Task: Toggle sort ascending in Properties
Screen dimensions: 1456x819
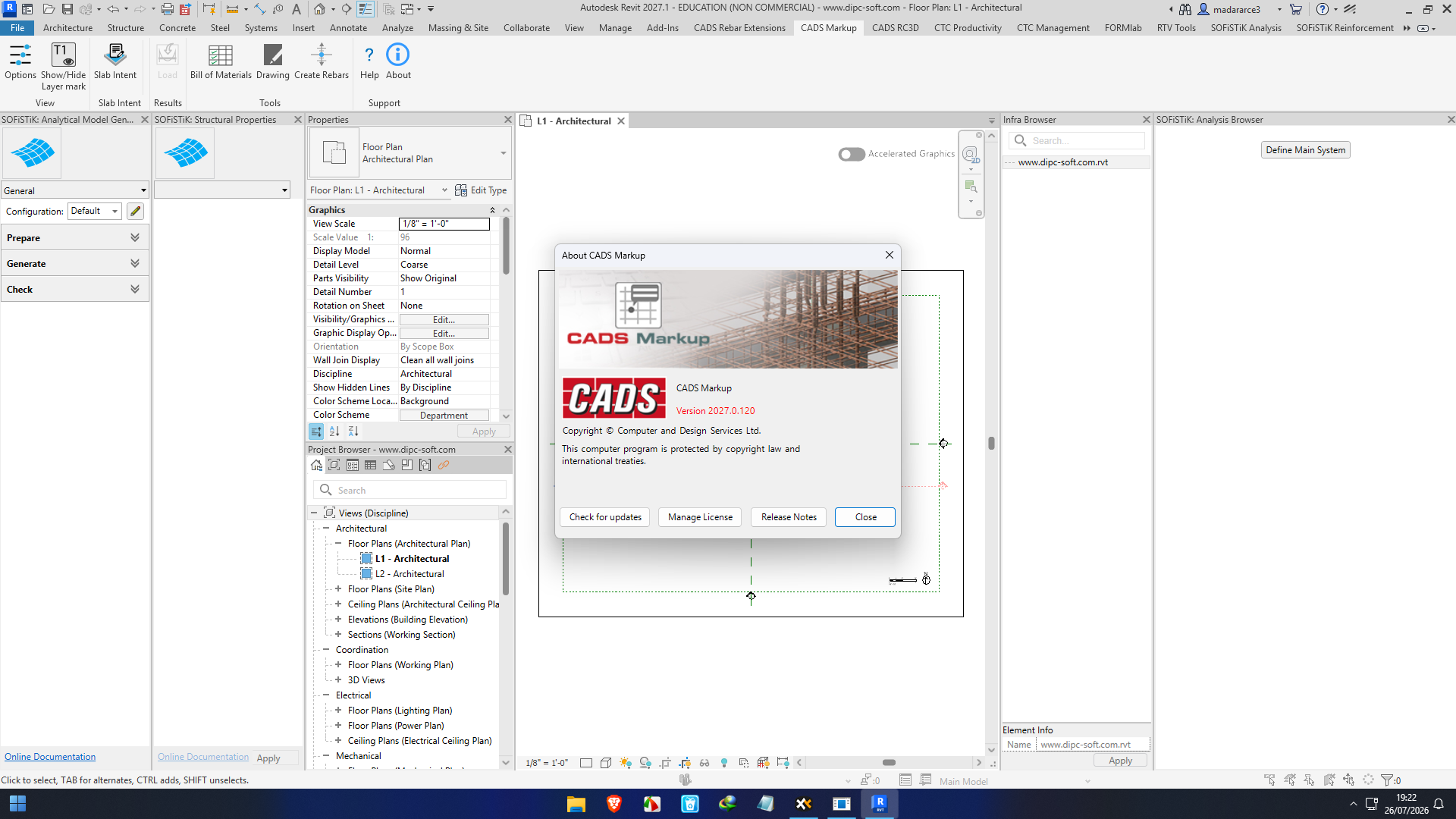Action: 334,431
